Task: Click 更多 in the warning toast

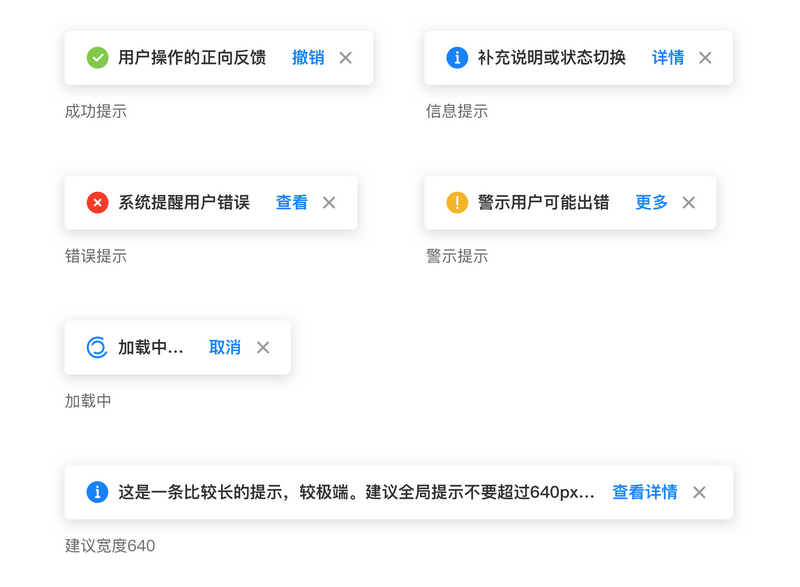Action: [651, 203]
